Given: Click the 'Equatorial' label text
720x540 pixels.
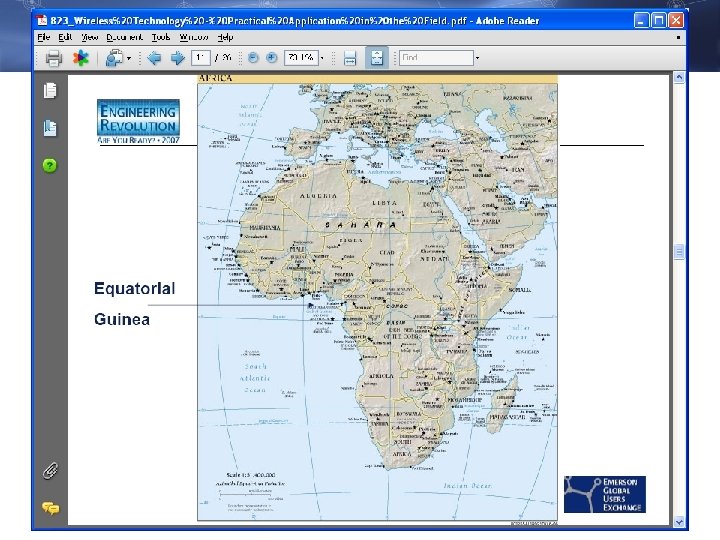Looking at the screenshot, I should tap(135, 288).
